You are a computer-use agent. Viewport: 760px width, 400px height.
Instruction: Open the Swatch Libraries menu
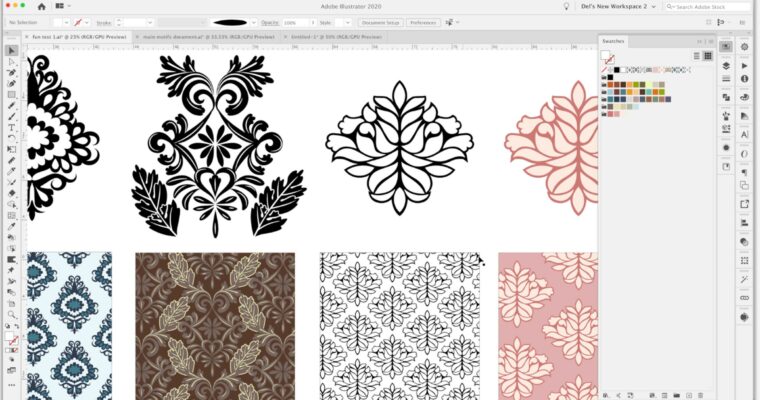tap(606, 396)
